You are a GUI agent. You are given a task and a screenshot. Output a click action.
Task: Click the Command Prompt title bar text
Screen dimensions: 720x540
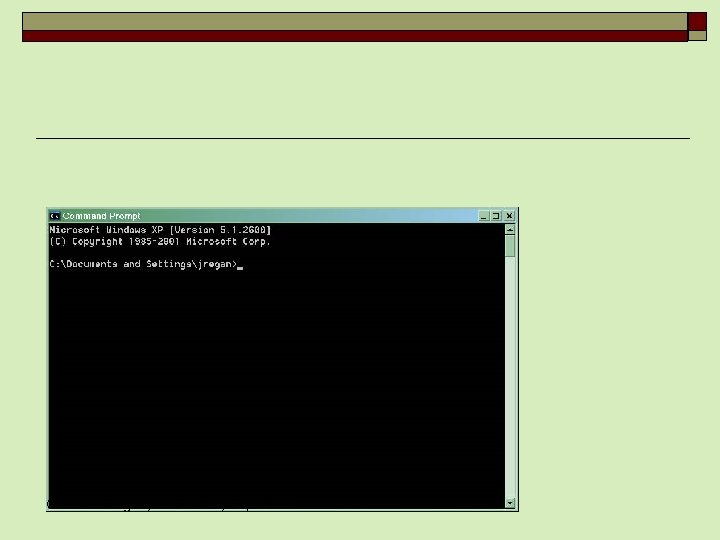pyautogui.click(x=101, y=216)
